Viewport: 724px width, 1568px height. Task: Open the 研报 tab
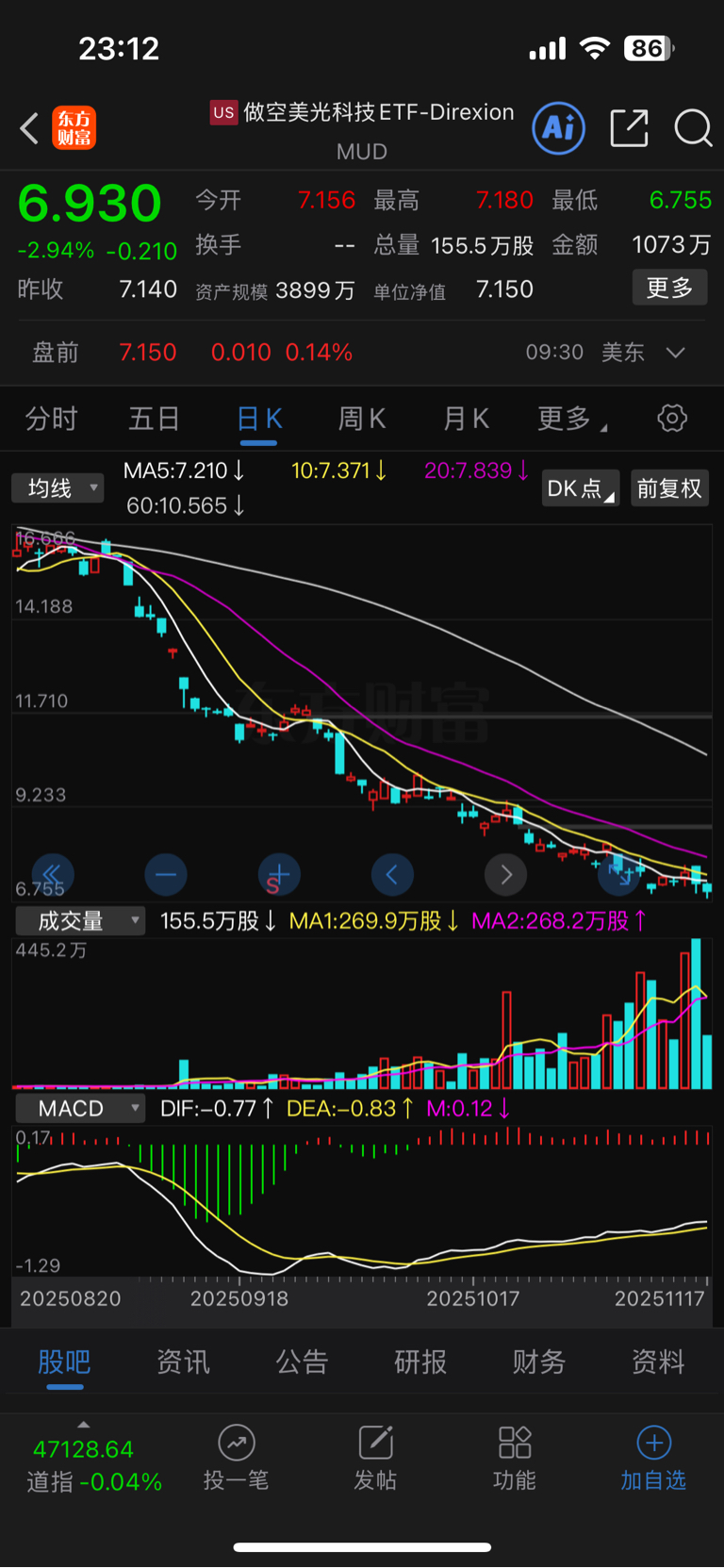coord(420,1362)
